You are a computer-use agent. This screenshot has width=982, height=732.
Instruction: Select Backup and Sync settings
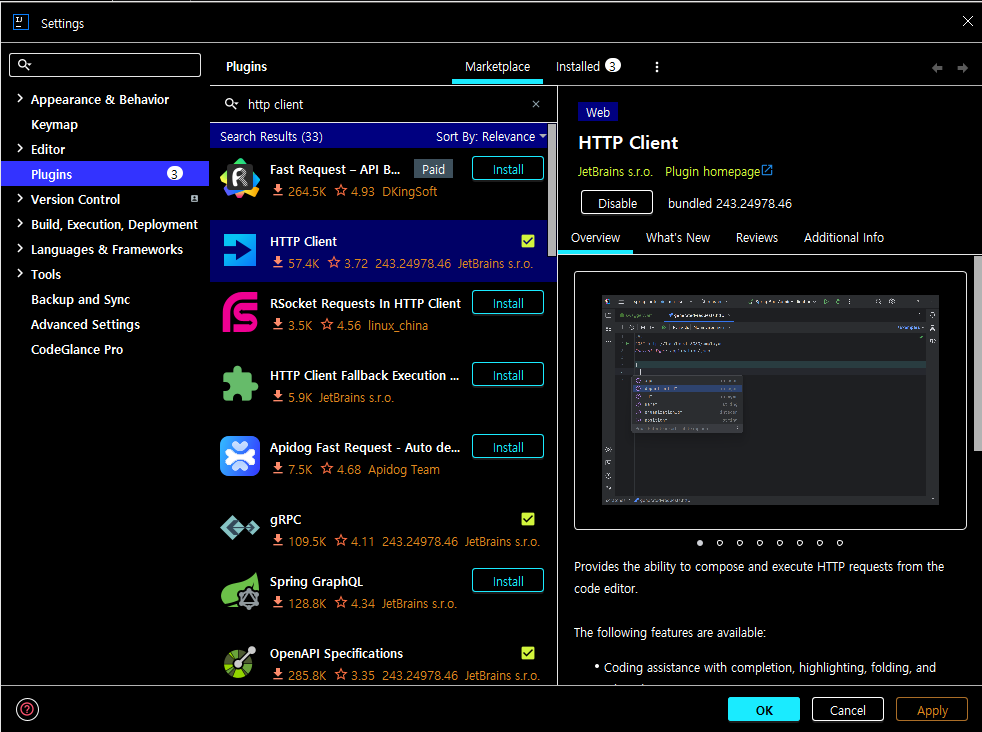(x=81, y=299)
